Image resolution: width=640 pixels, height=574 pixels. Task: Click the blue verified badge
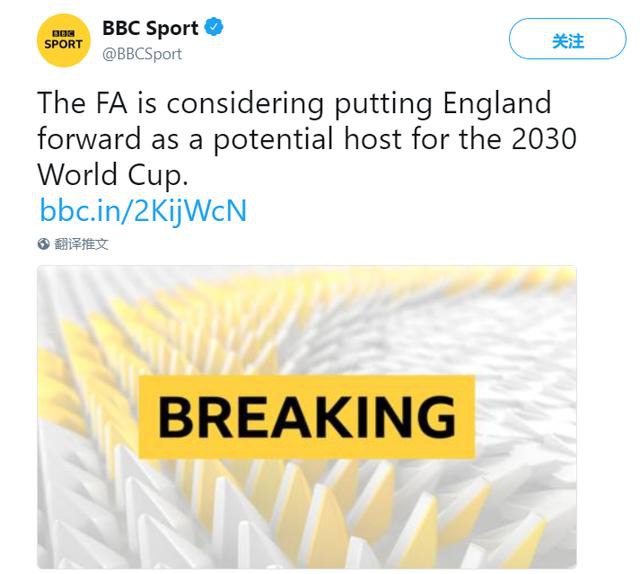(212, 28)
